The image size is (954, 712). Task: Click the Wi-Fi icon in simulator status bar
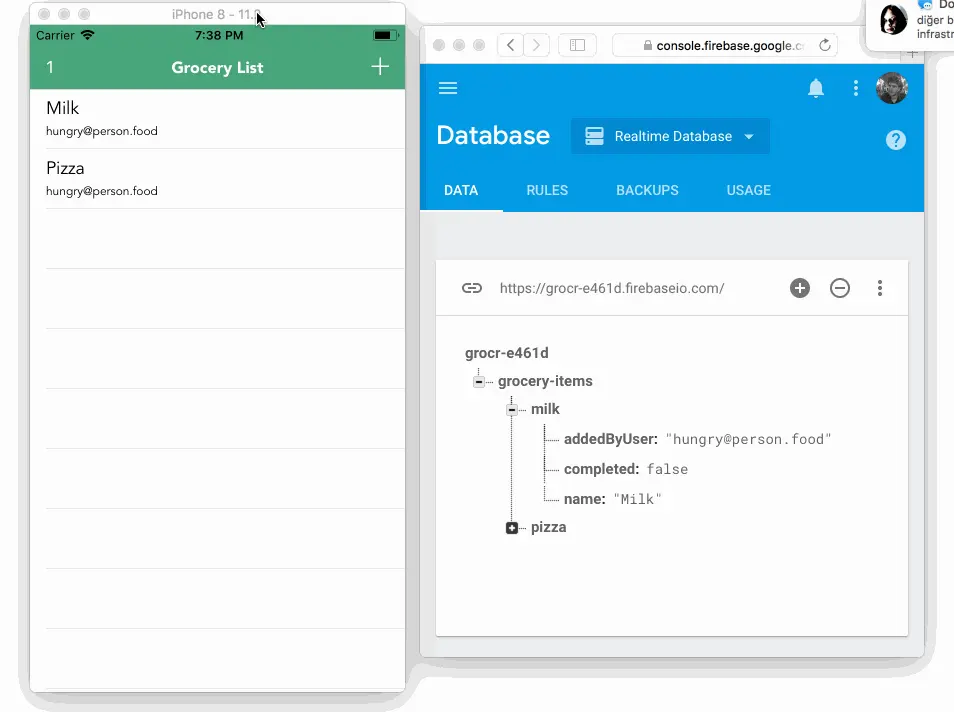(88, 35)
